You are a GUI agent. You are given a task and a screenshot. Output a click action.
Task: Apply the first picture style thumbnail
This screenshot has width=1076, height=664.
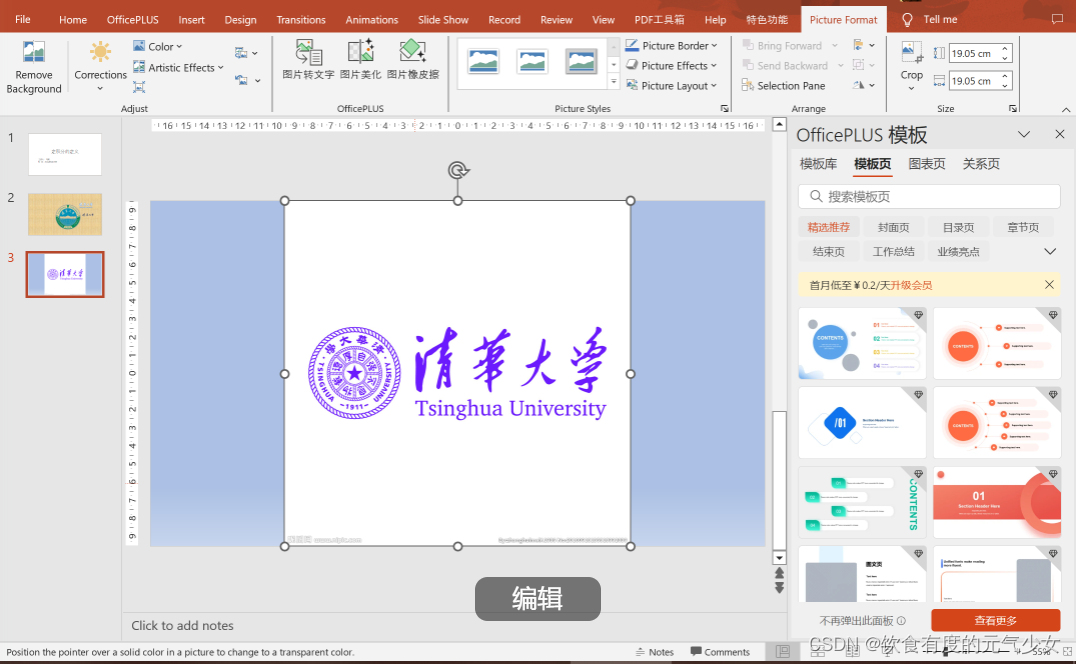[x=483, y=62]
